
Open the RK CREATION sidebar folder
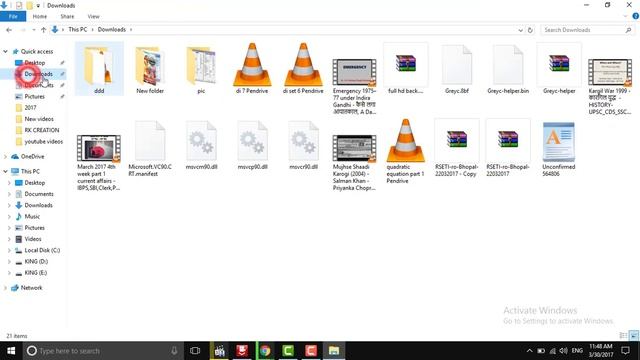[42, 130]
